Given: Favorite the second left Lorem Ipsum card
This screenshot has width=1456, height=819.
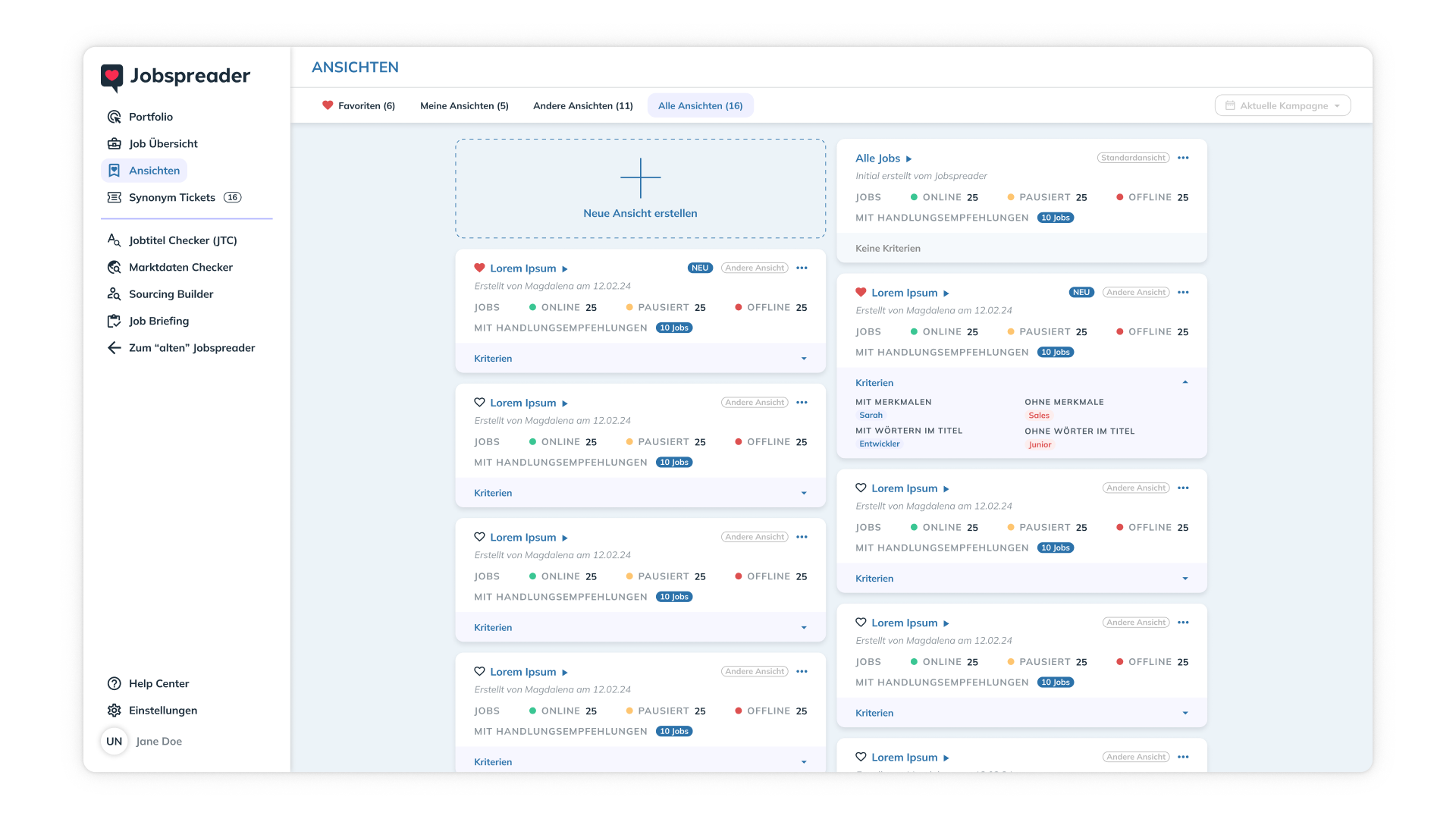Looking at the screenshot, I should 479,403.
